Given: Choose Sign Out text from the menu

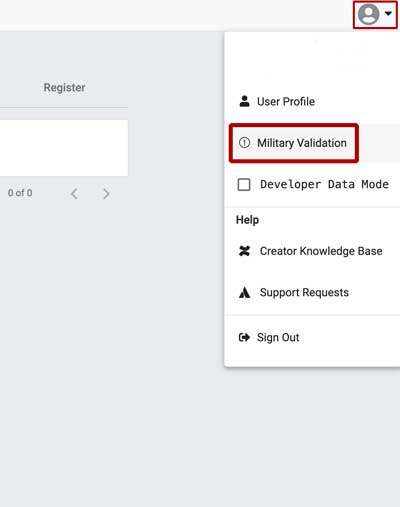Looking at the screenshot, I should [278, 337].
